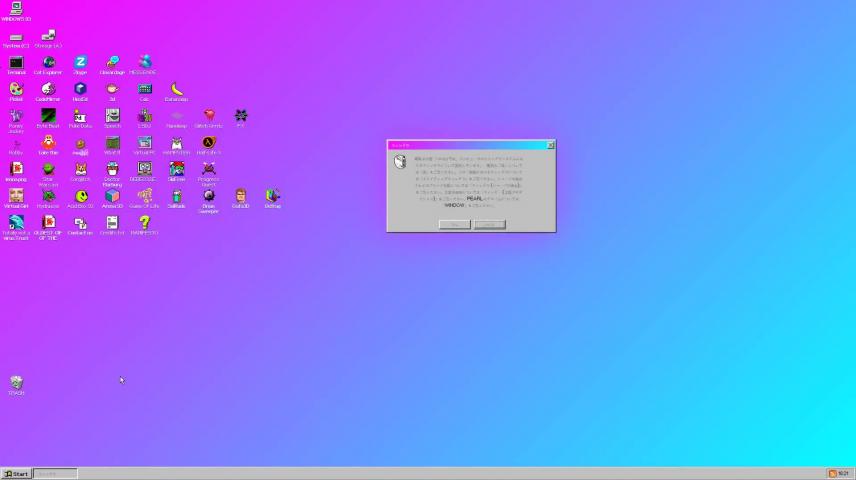Click the left button in the dialog
The width and height of the screenshot is (856, 480).
coord(454,224)
